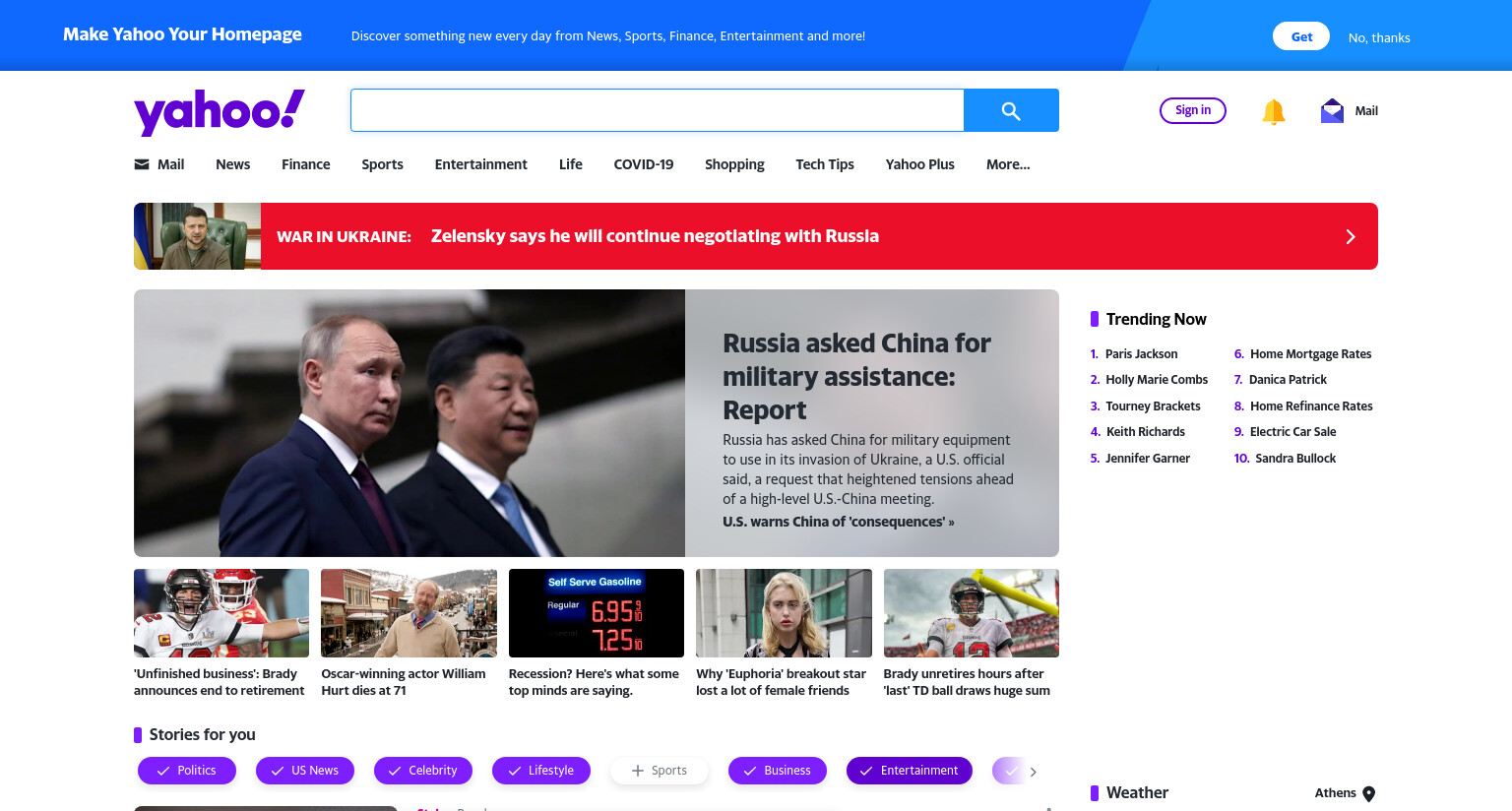The height and width of the screenshot is (811, 1512).
Task: Open trending topic Jennifer Garner
Action: click(1148, 459)
